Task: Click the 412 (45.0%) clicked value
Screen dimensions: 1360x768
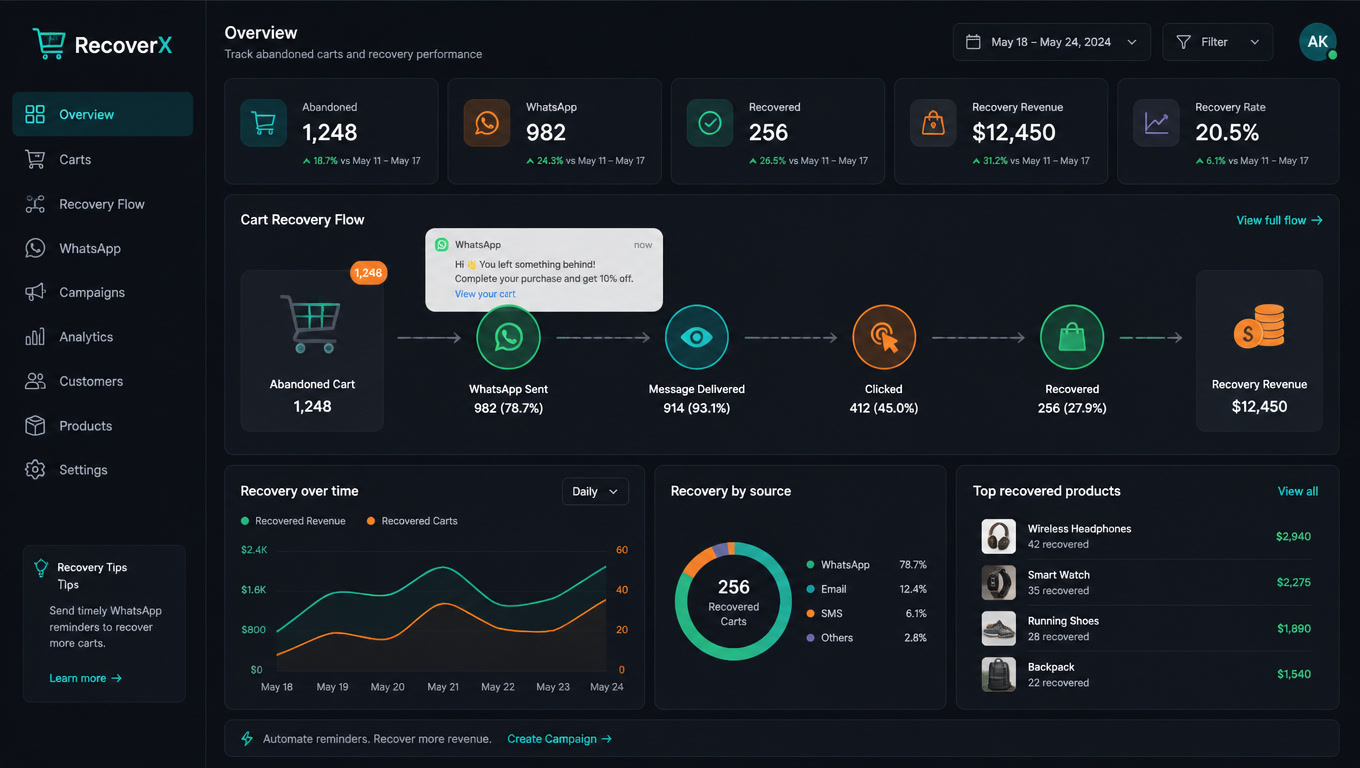Action: pos(884,408)
